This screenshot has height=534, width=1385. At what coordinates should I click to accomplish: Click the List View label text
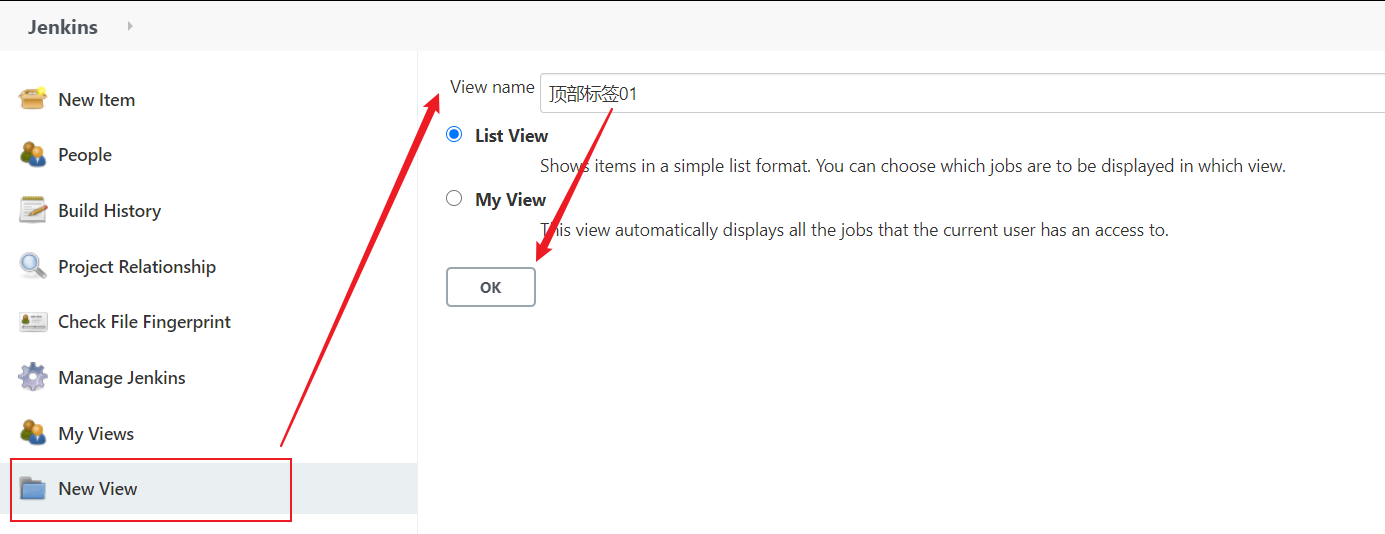pyautogui.click(x=511, y=135)
